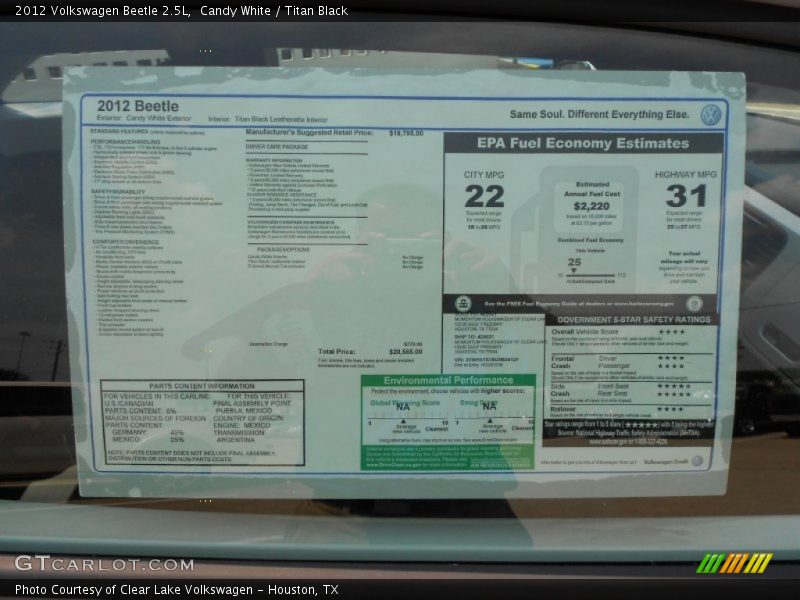Click the "GOVERNMENT 5-STAR SAFETY RATINGS" header
The image size is (800, 600).
tap(634, 319)
